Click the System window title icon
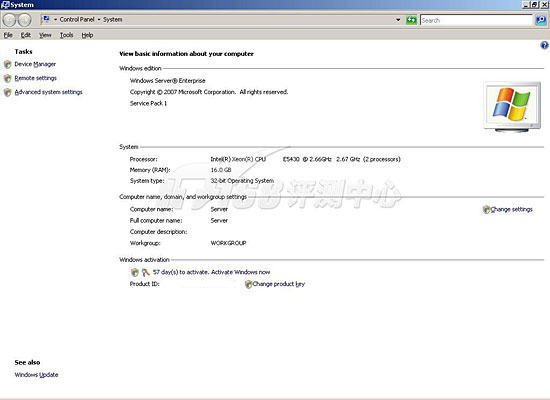The width and height of the screenshot is (550, 400). click(5, 5)
